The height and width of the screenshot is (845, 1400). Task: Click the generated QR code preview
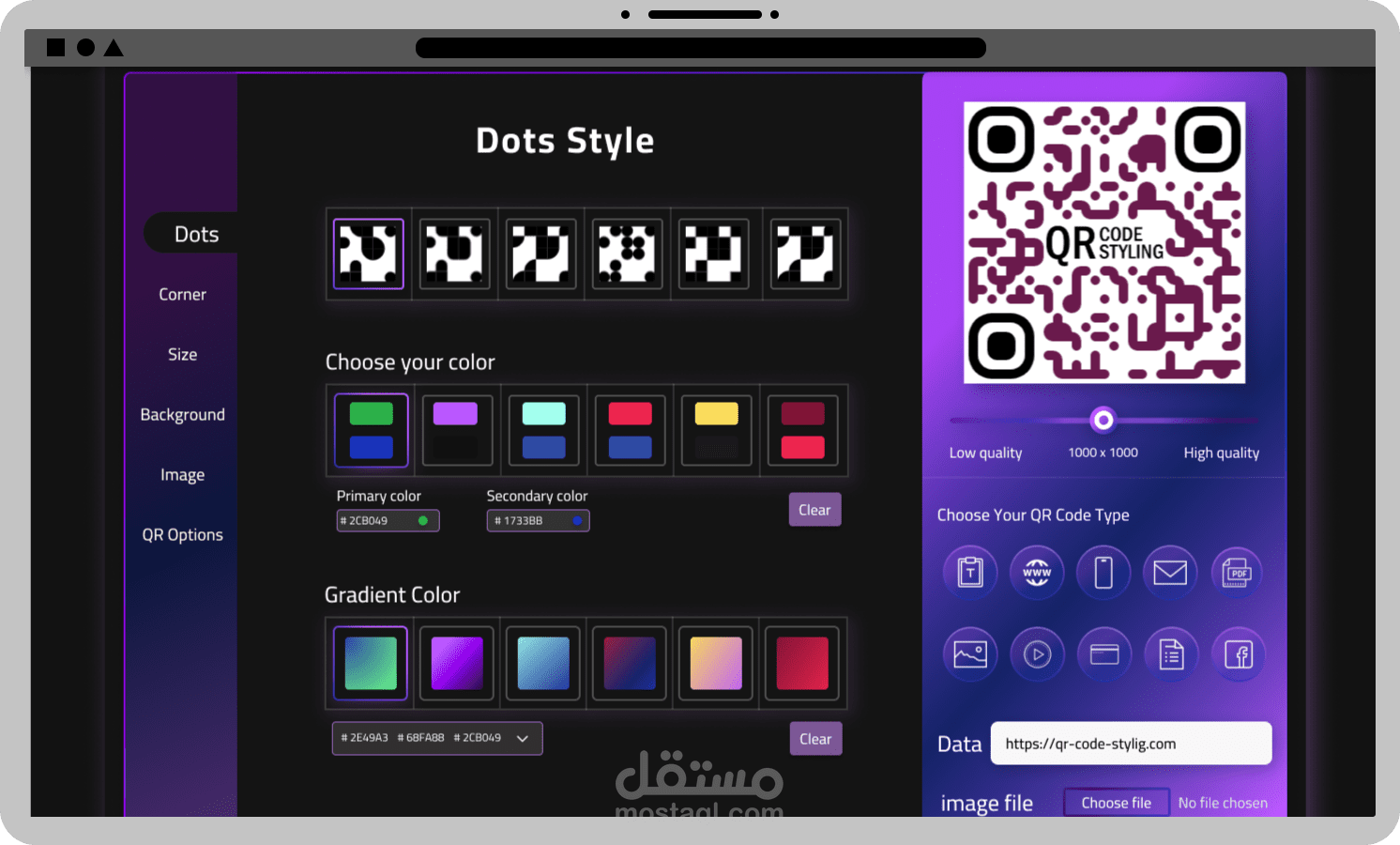coord(1104,242)
